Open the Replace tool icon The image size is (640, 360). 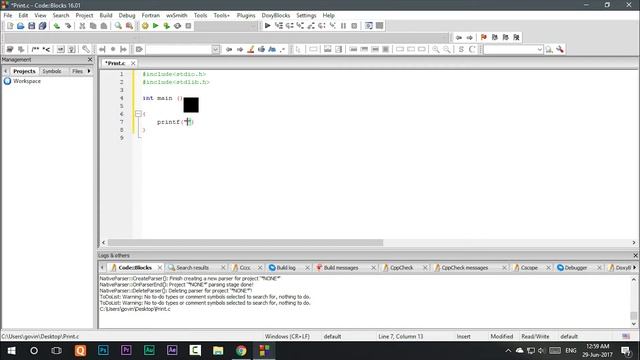pos(129,26)
